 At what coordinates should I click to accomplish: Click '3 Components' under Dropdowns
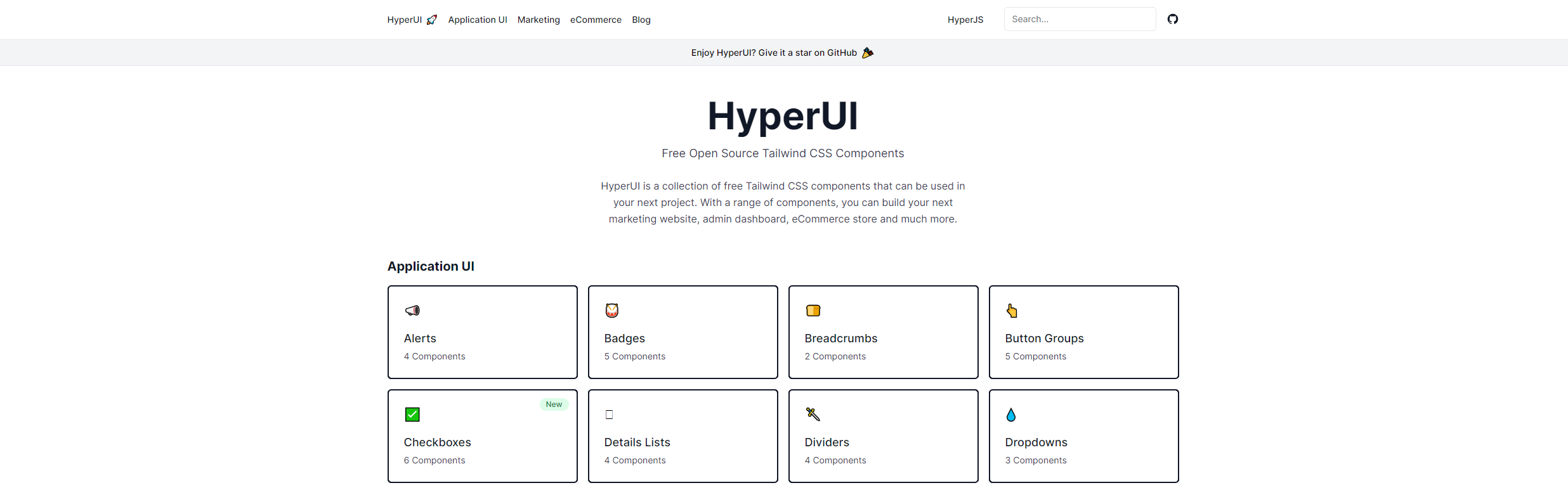(1036, 460)
